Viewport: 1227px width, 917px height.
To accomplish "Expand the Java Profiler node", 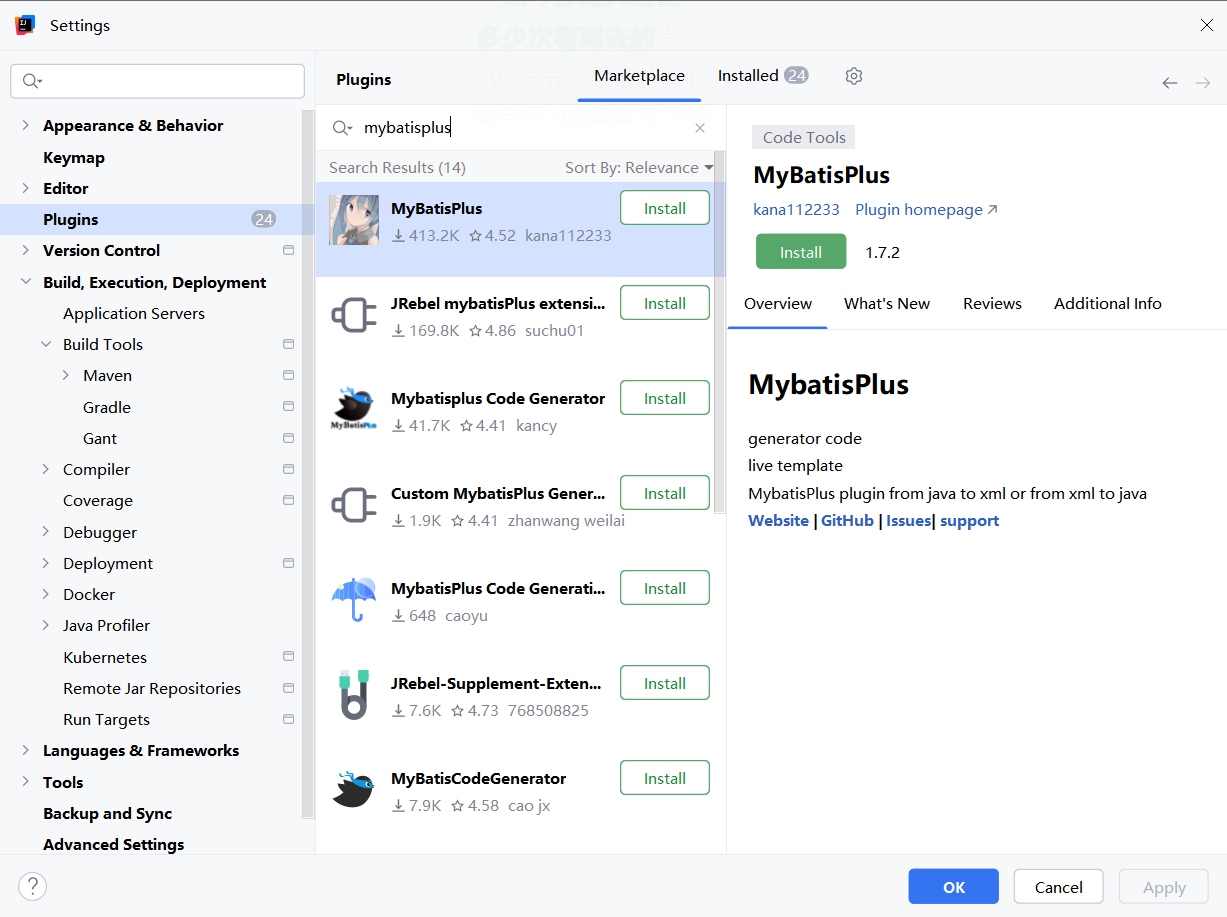I will 45,625.
